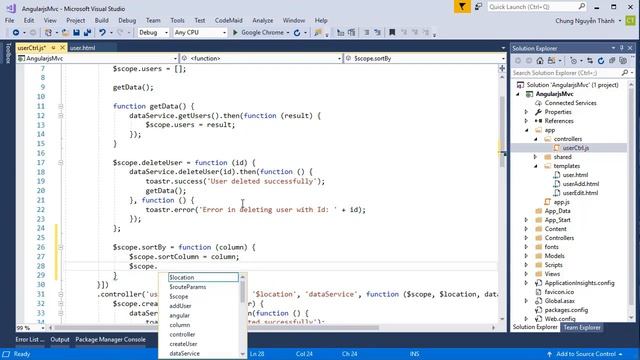This screenshot has height=360, width=640.
Task: Click the notifications filter flag icon
Action: pos(462,7)
